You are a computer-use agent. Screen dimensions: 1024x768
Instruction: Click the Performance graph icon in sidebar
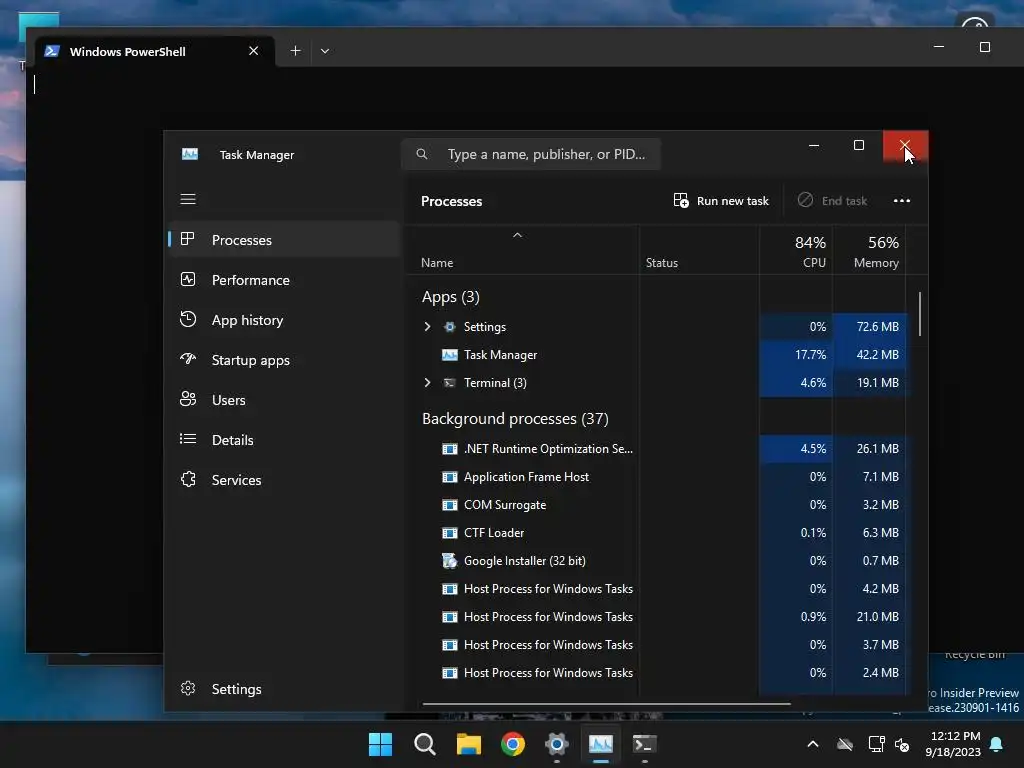[188, 280]
